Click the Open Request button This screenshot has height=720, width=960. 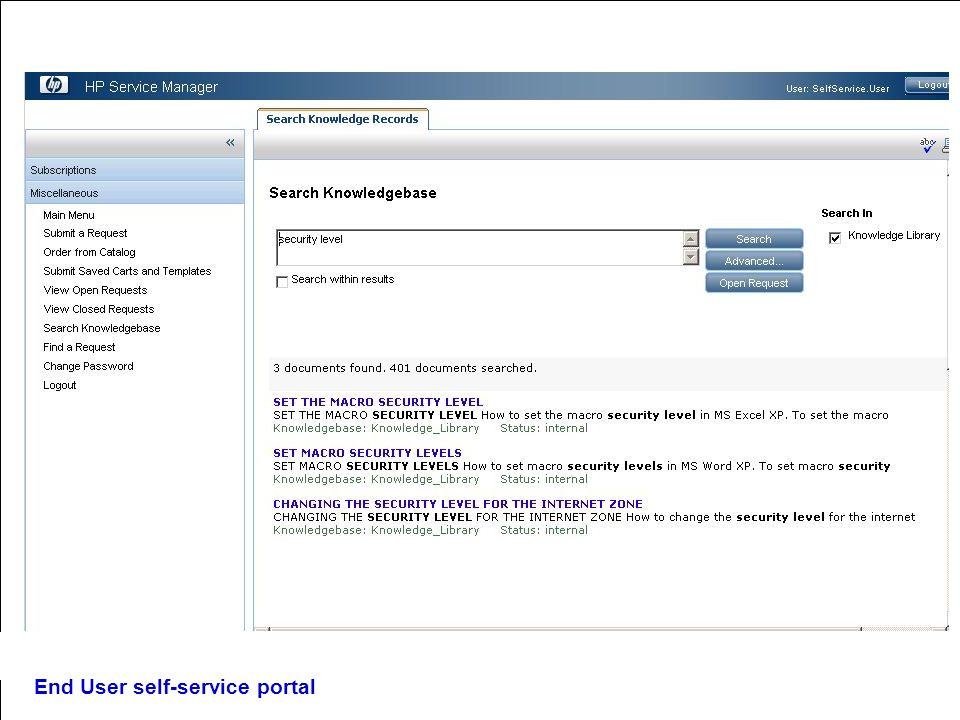click(x=754, y=283)
